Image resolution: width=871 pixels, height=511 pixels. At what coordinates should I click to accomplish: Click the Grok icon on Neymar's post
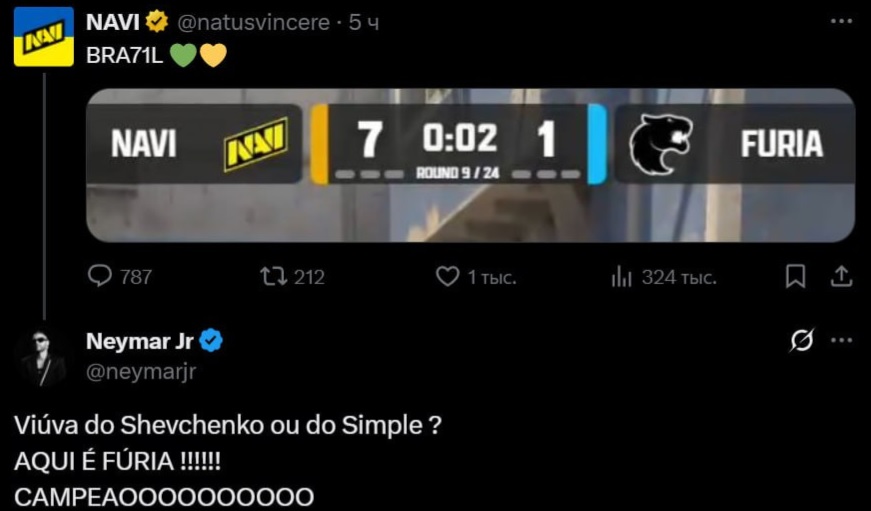(x=801, y=341)
